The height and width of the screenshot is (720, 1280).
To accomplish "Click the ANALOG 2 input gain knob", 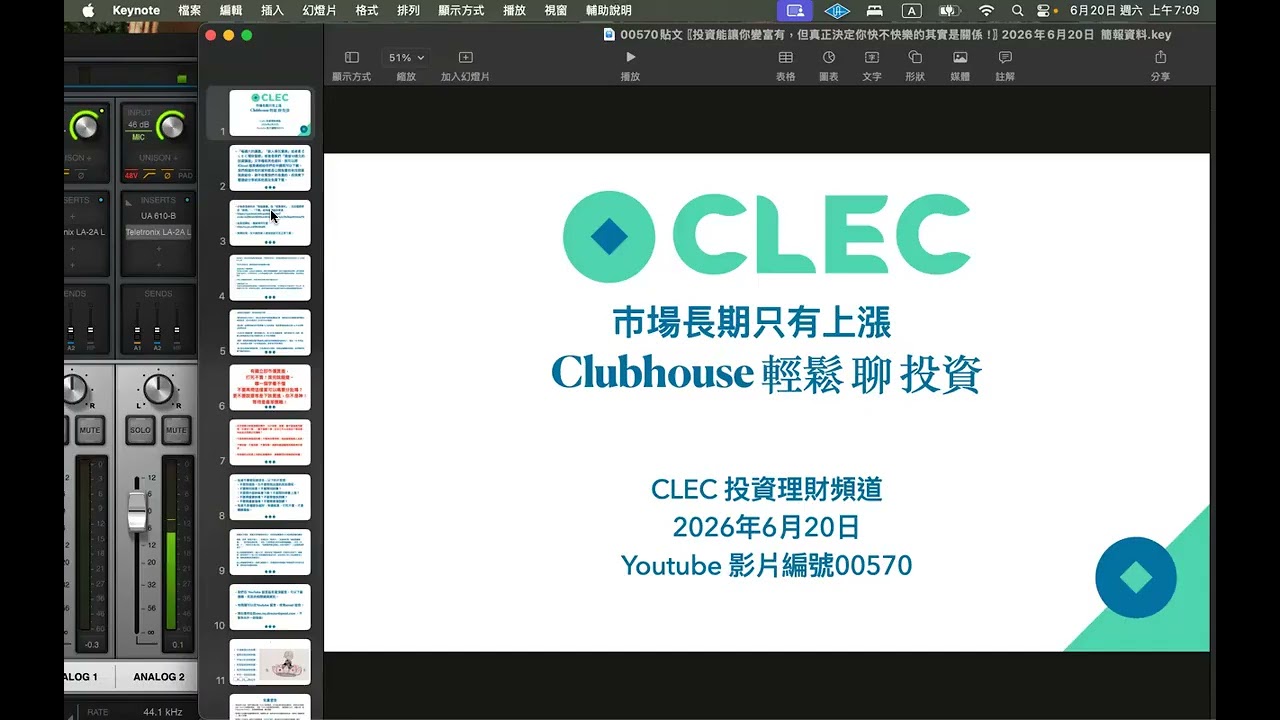I will pos(172,126).
